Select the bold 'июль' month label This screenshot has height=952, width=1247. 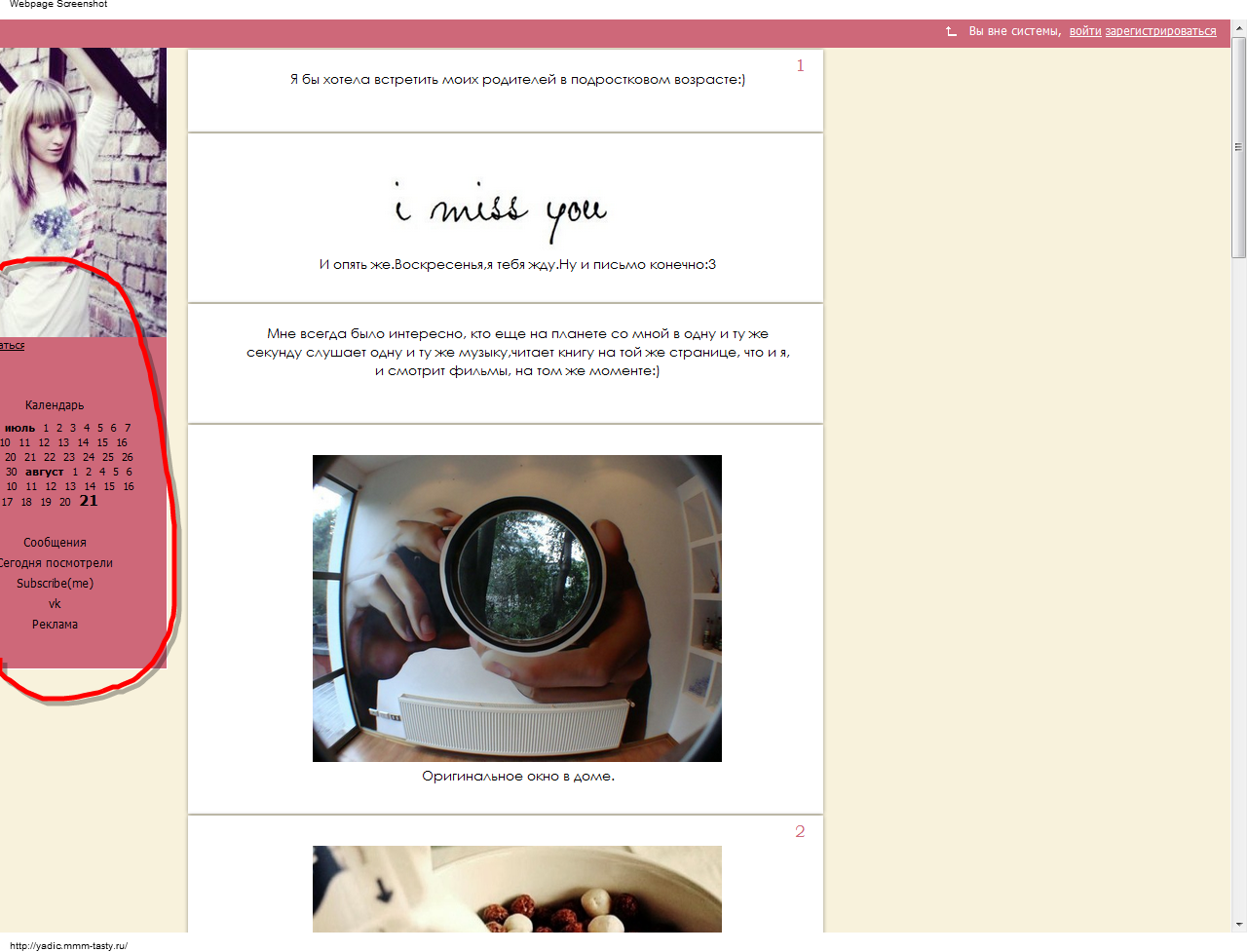coord(19,428)
